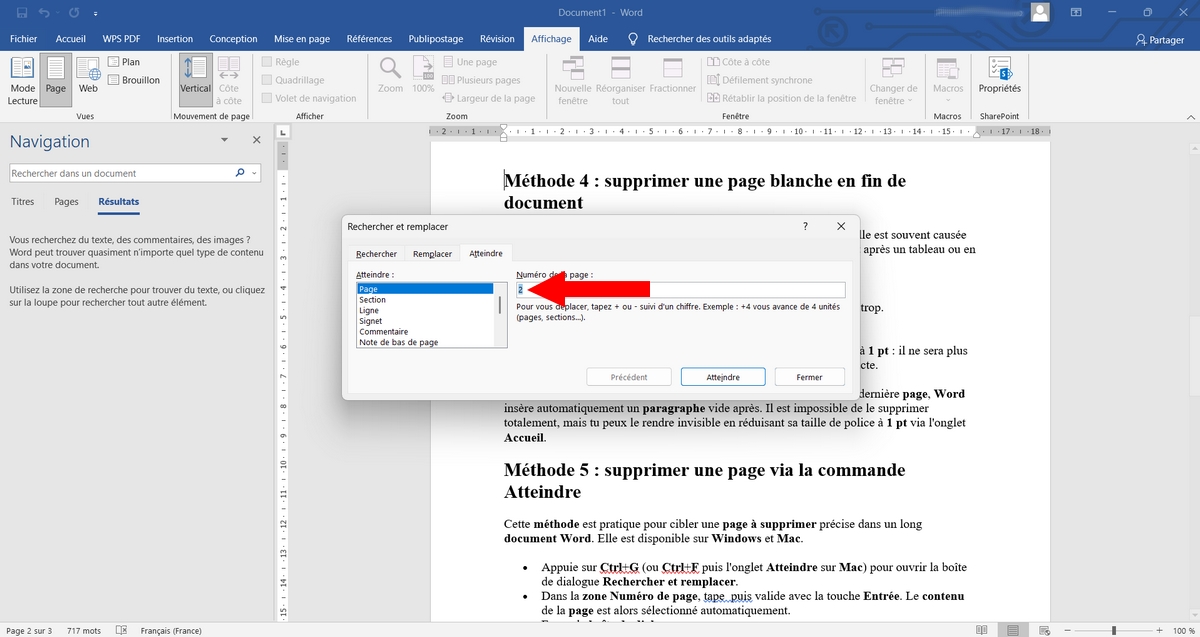Select Ligne in Atteindre list
This screenshot has width=1200, height=637.
[x=426, y=311]
